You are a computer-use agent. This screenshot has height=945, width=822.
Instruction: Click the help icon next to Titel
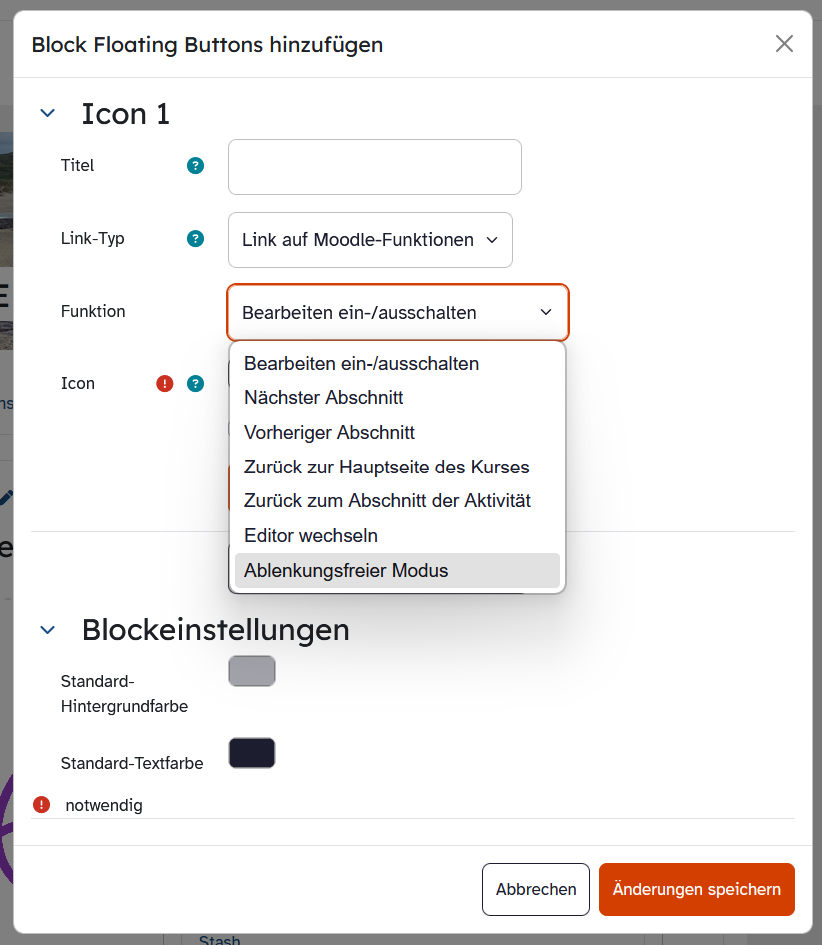coord(196,166)
